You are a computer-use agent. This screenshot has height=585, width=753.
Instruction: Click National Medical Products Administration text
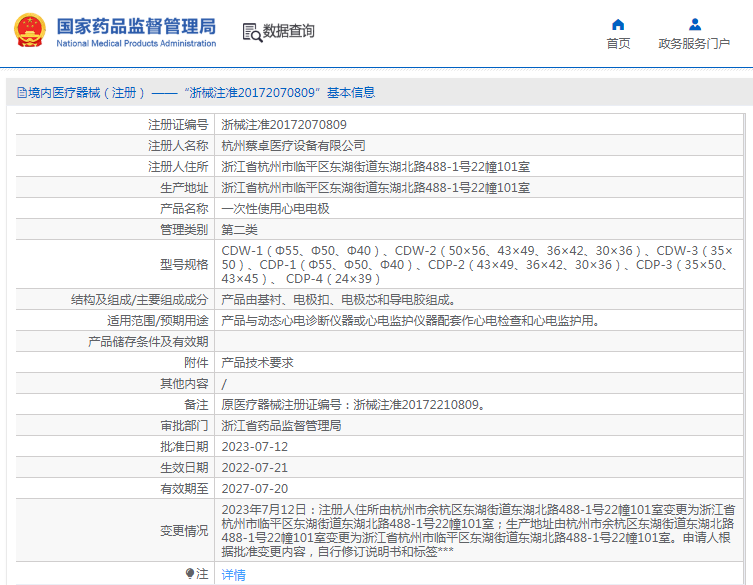tap(136, 43)
